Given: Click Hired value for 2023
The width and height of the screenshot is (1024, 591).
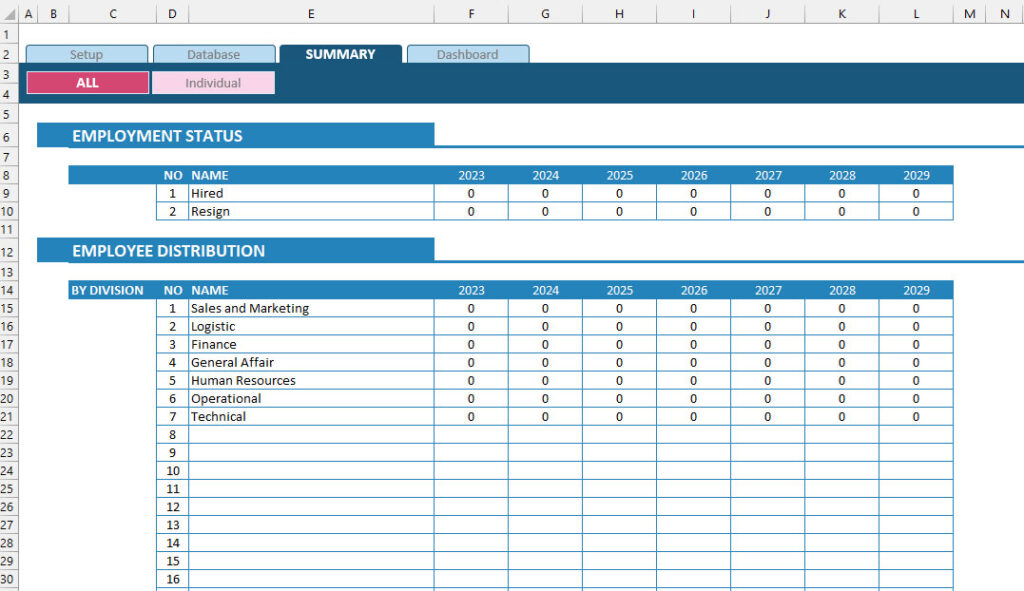Looking at the screenshot, I should pos(472,193).
